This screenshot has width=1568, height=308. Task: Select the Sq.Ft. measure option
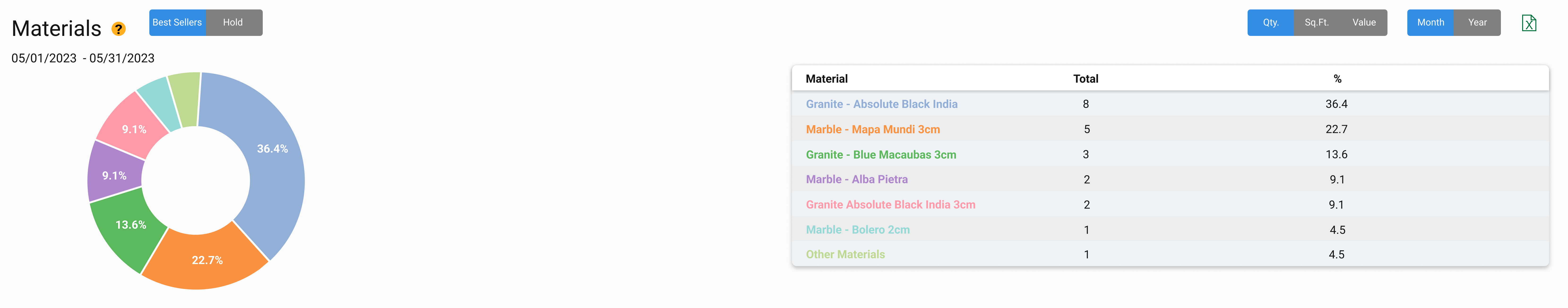click(1317, 22)
